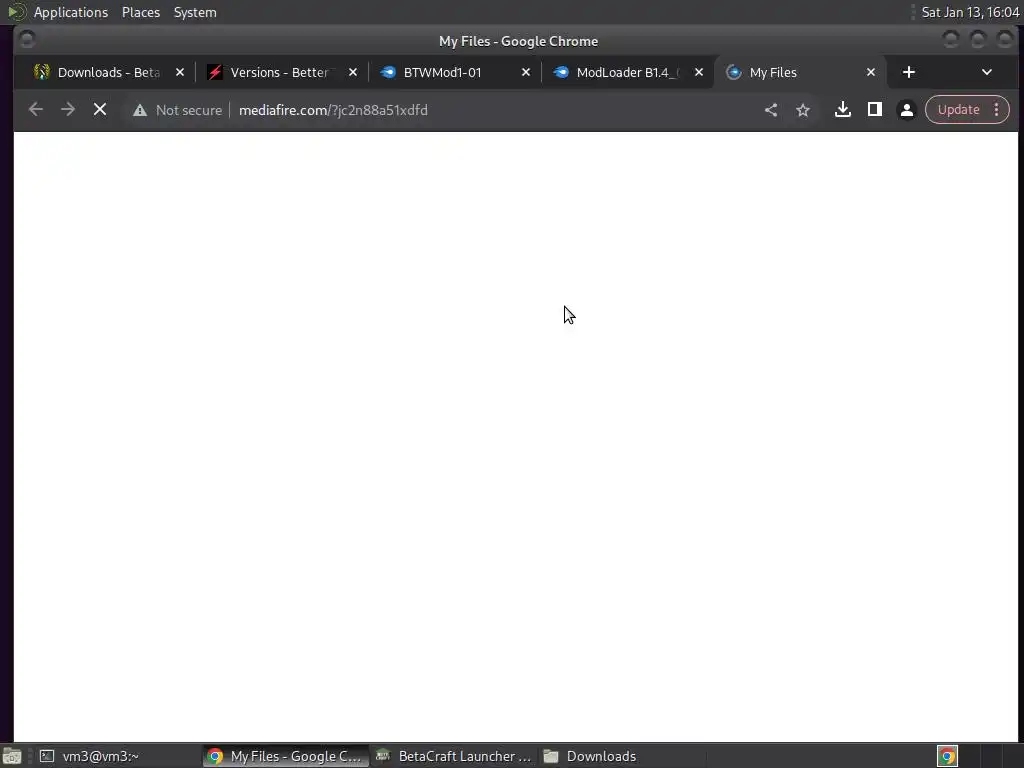Click the date and time clock
The width and height of the screenshot is (1024, 768).
(x=970, y=12)
